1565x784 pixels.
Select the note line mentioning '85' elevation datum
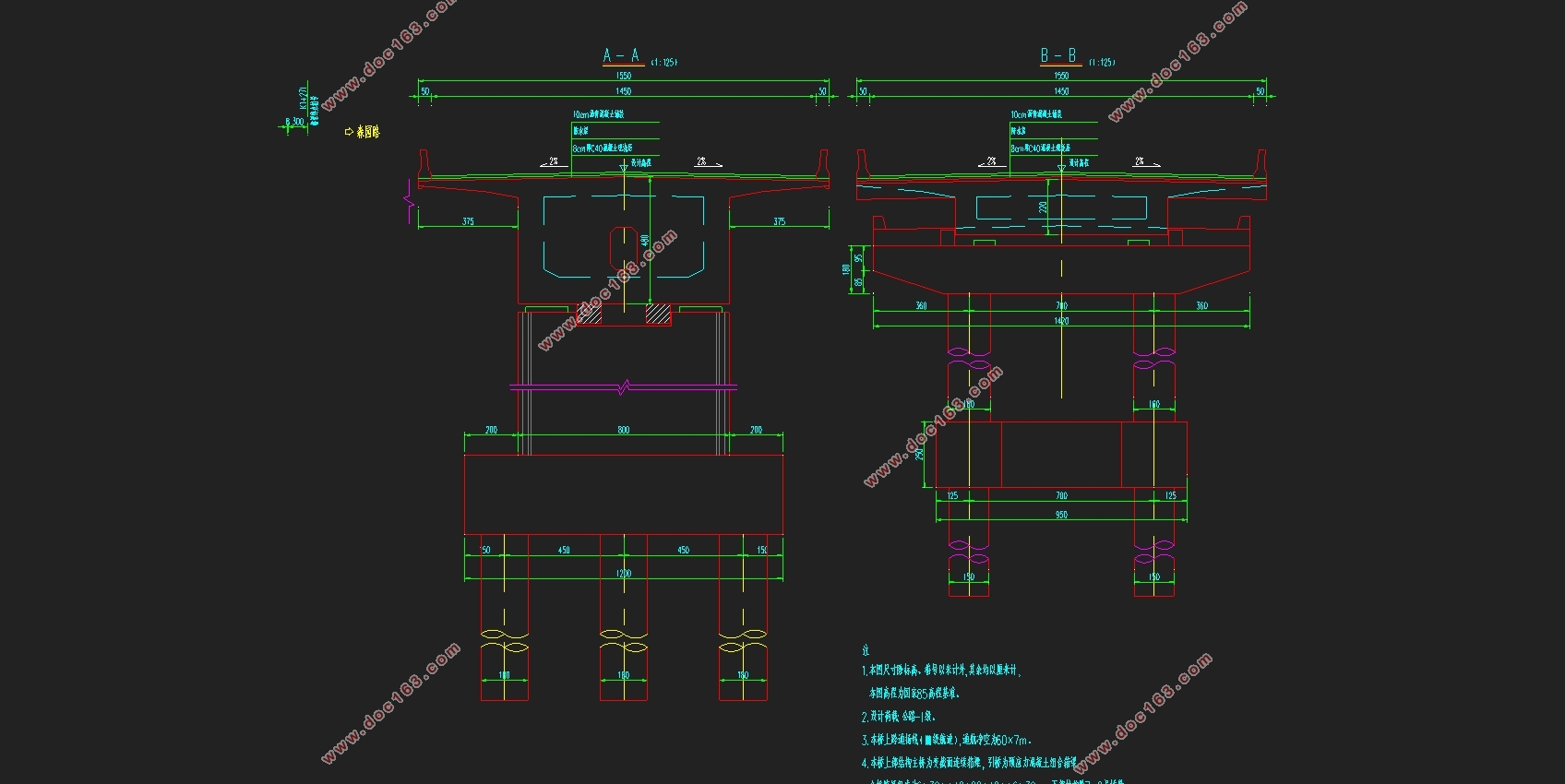(x=914, y=693)
